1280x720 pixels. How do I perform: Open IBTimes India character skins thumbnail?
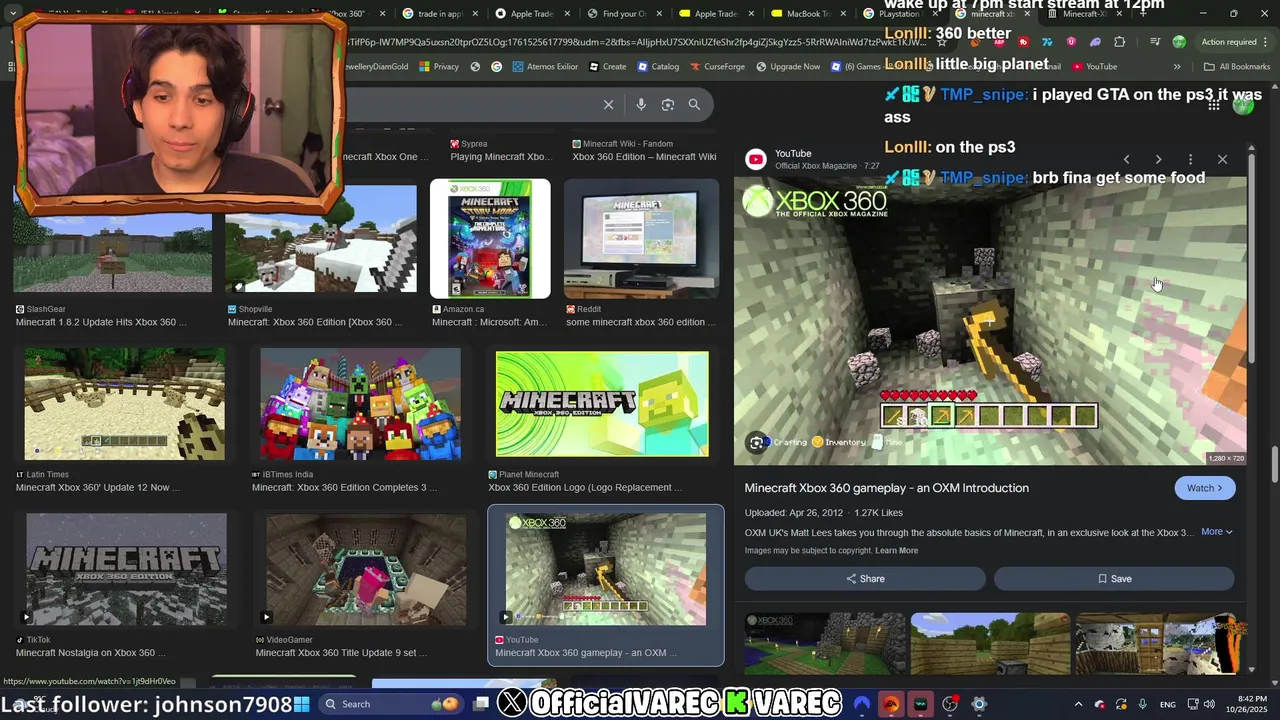coord(360,404)
